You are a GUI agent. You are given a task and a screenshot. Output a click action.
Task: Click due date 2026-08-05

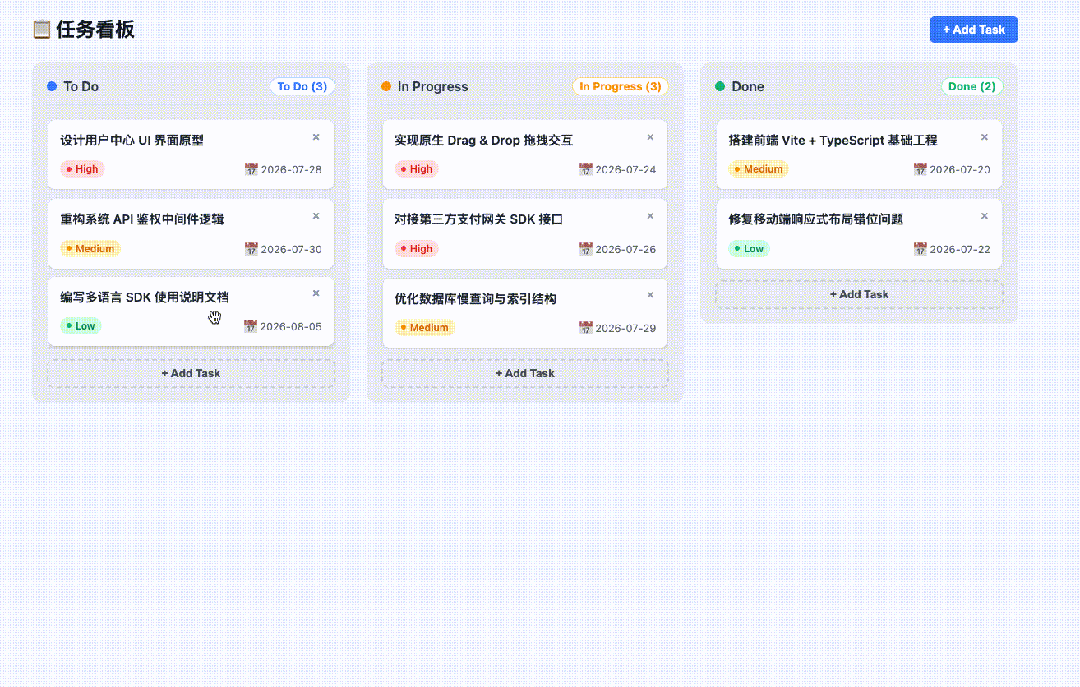291,327
